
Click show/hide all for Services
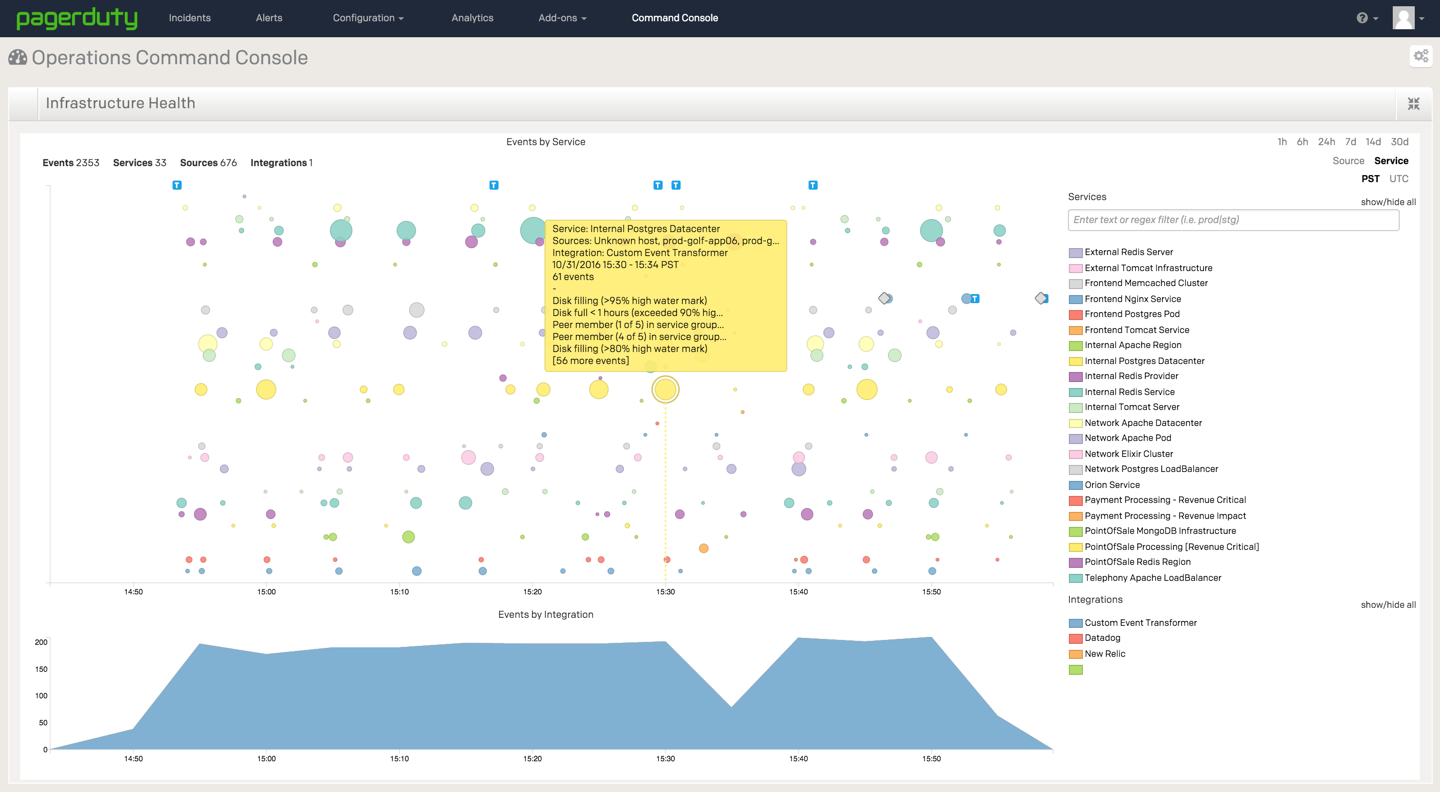click(1388, 202)
